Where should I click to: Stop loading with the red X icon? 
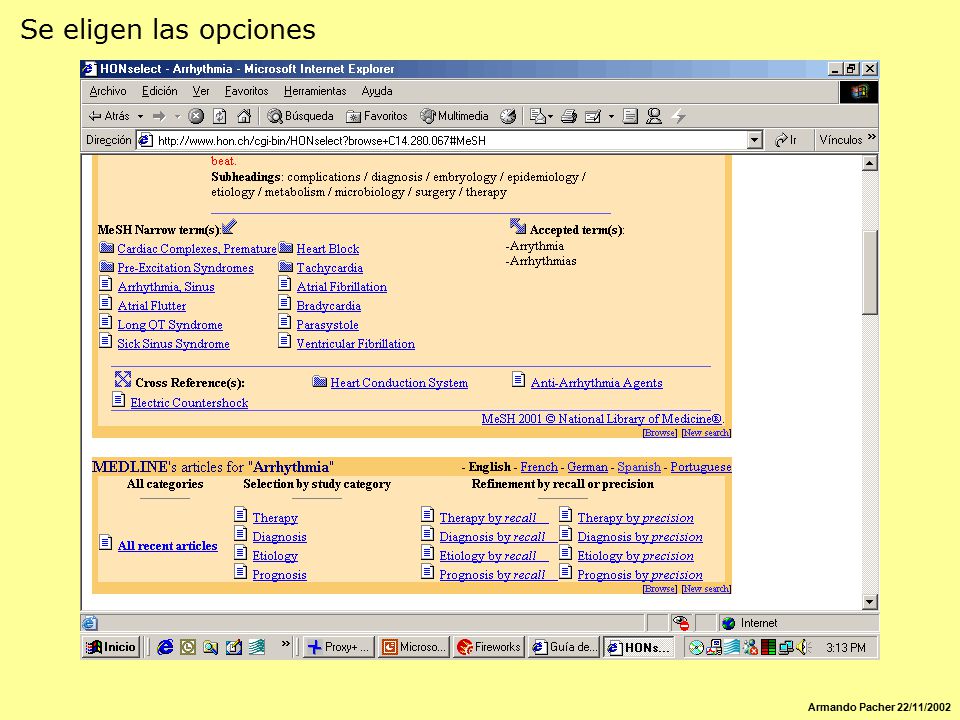point(196,116)
